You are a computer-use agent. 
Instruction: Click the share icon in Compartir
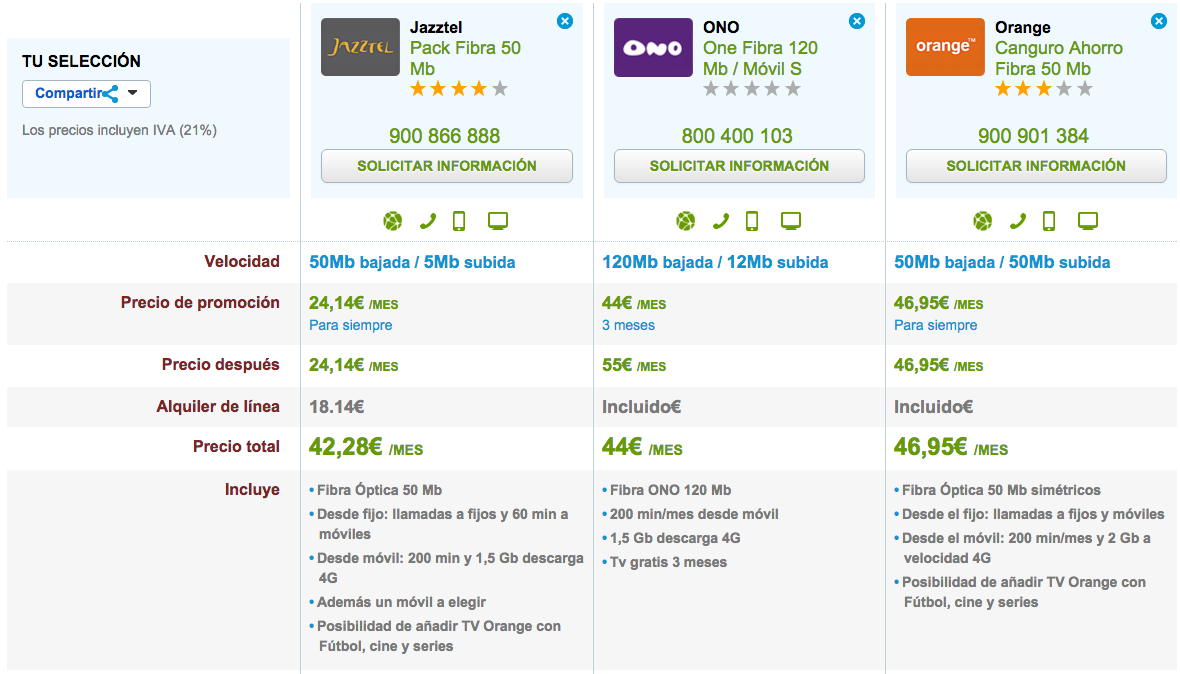(x=111, y=93)
